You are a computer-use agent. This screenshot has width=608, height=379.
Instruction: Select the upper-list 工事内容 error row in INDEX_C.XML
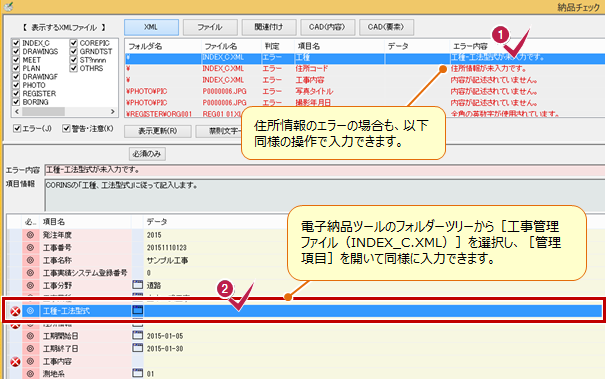tap(364, 80)
